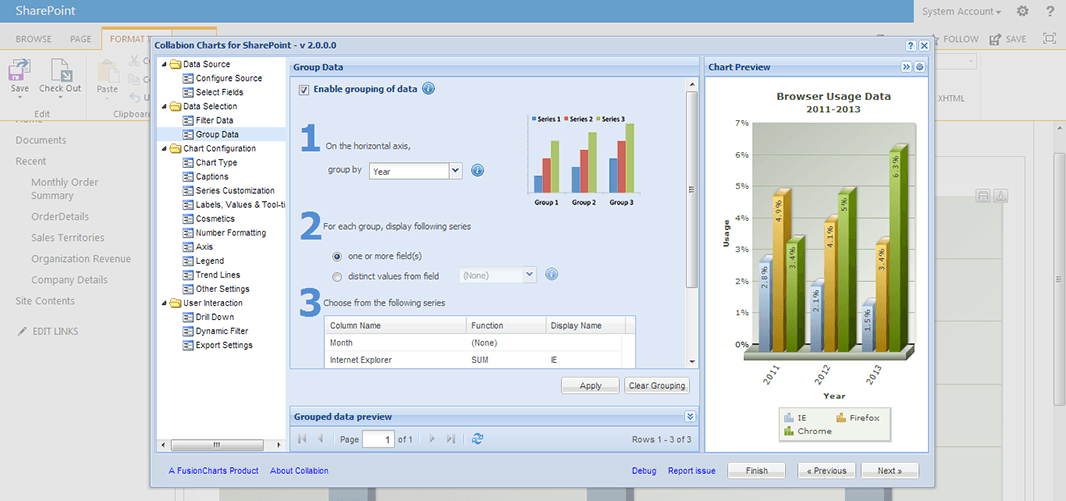Screen dimensions: 1066x501
Task: Refresh the grouped data preview
Action: coord(477,439)
